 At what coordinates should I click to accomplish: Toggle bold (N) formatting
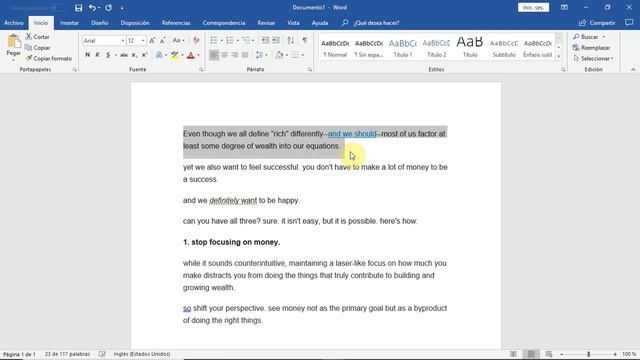pos(87,55)
